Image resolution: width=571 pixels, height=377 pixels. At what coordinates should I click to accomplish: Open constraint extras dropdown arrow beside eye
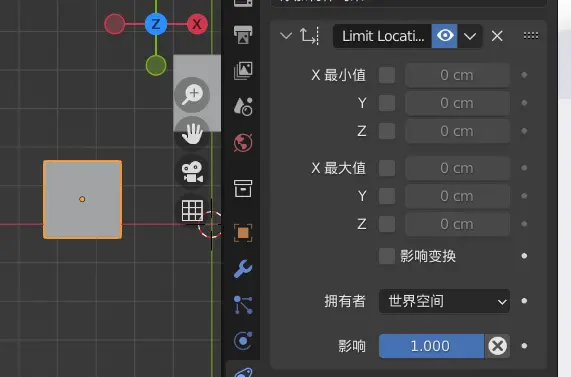pos(470,36)
